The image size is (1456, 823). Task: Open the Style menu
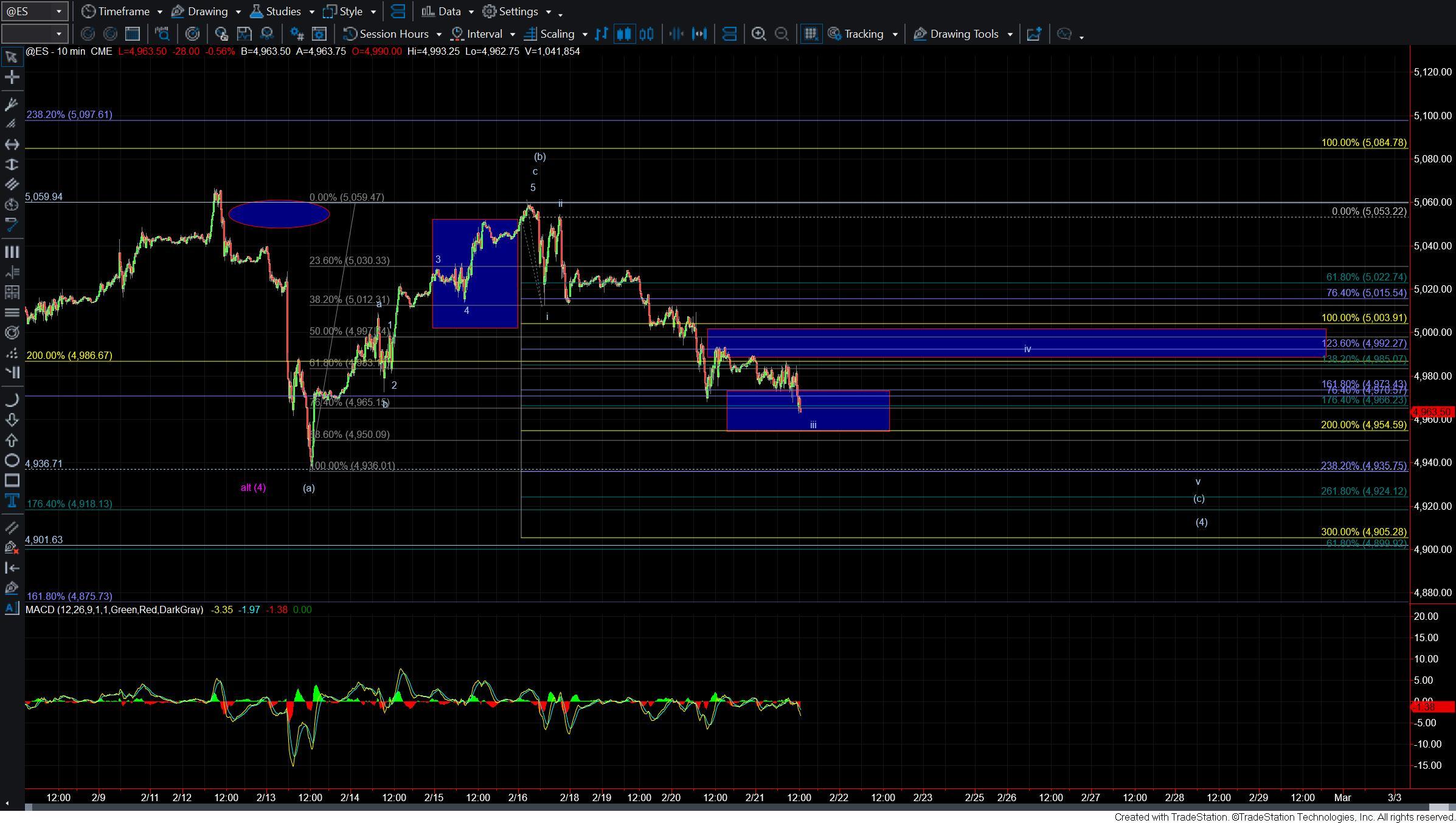click(x=343, y=12)
